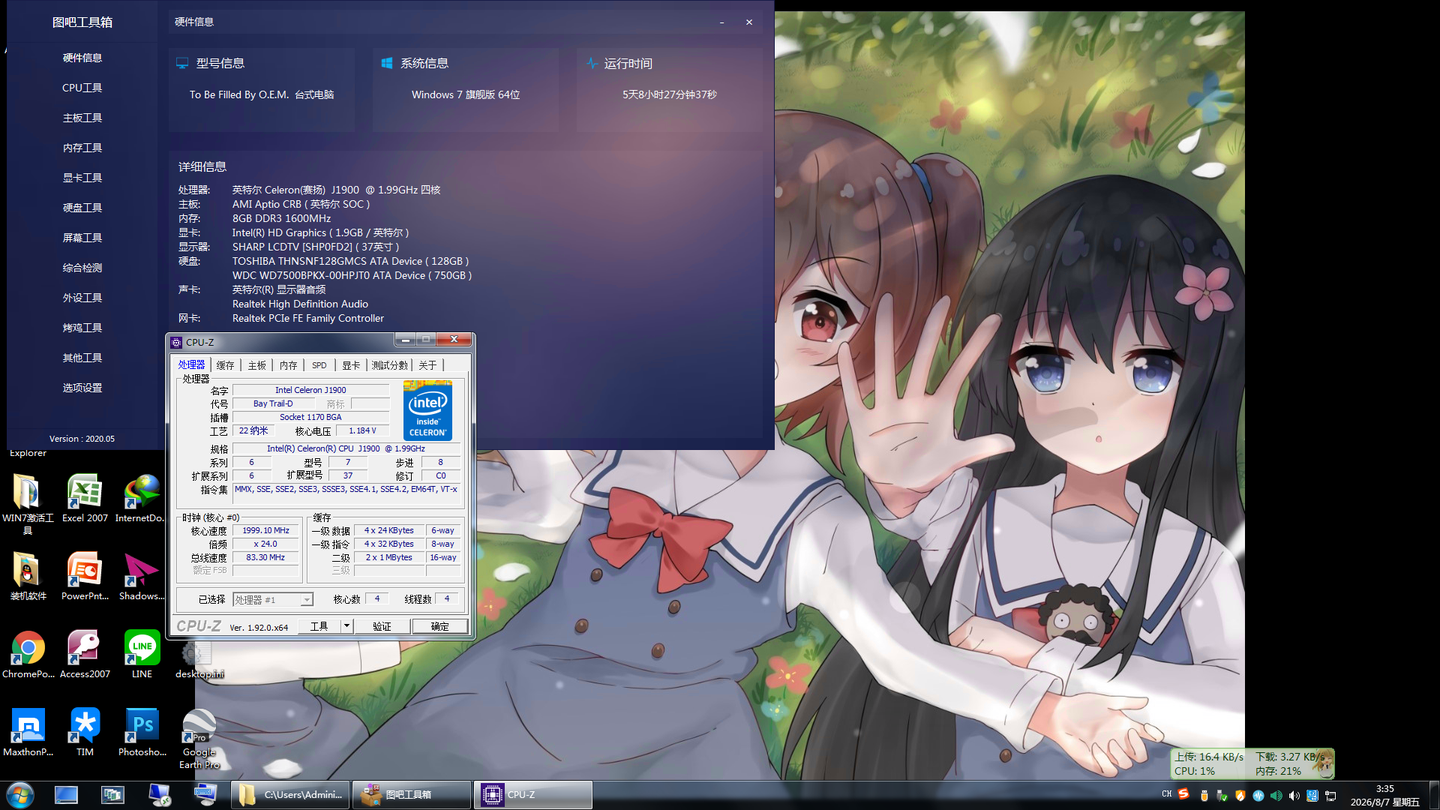Open 内存工具 in the 图吧工具箱 sidebar
1440x810 pixels.
point(82,148)
